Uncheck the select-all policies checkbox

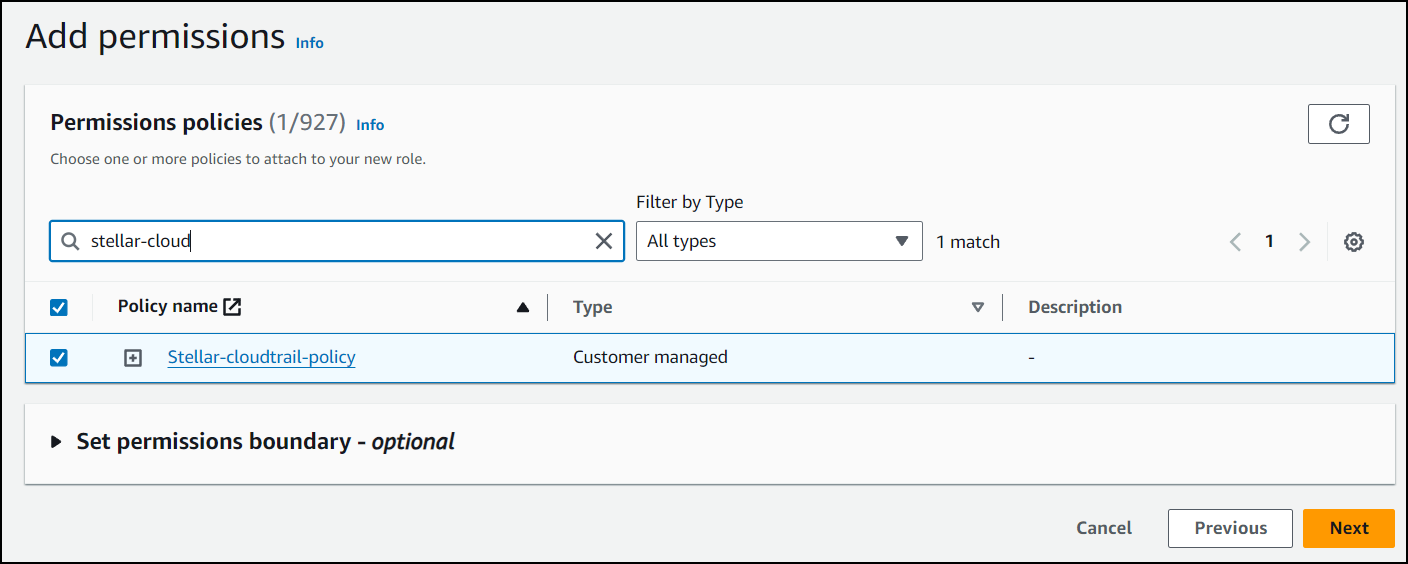click(x=59, y=307)
